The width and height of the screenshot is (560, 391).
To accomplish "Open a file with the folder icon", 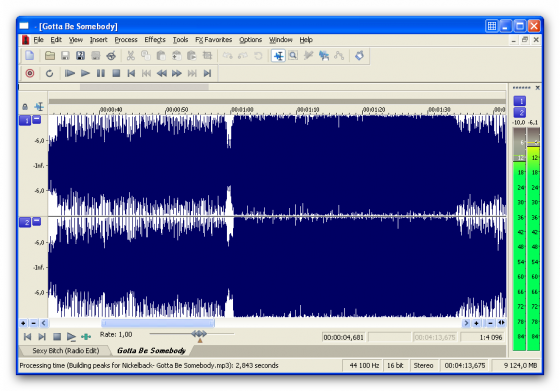I will pos(50,56).
